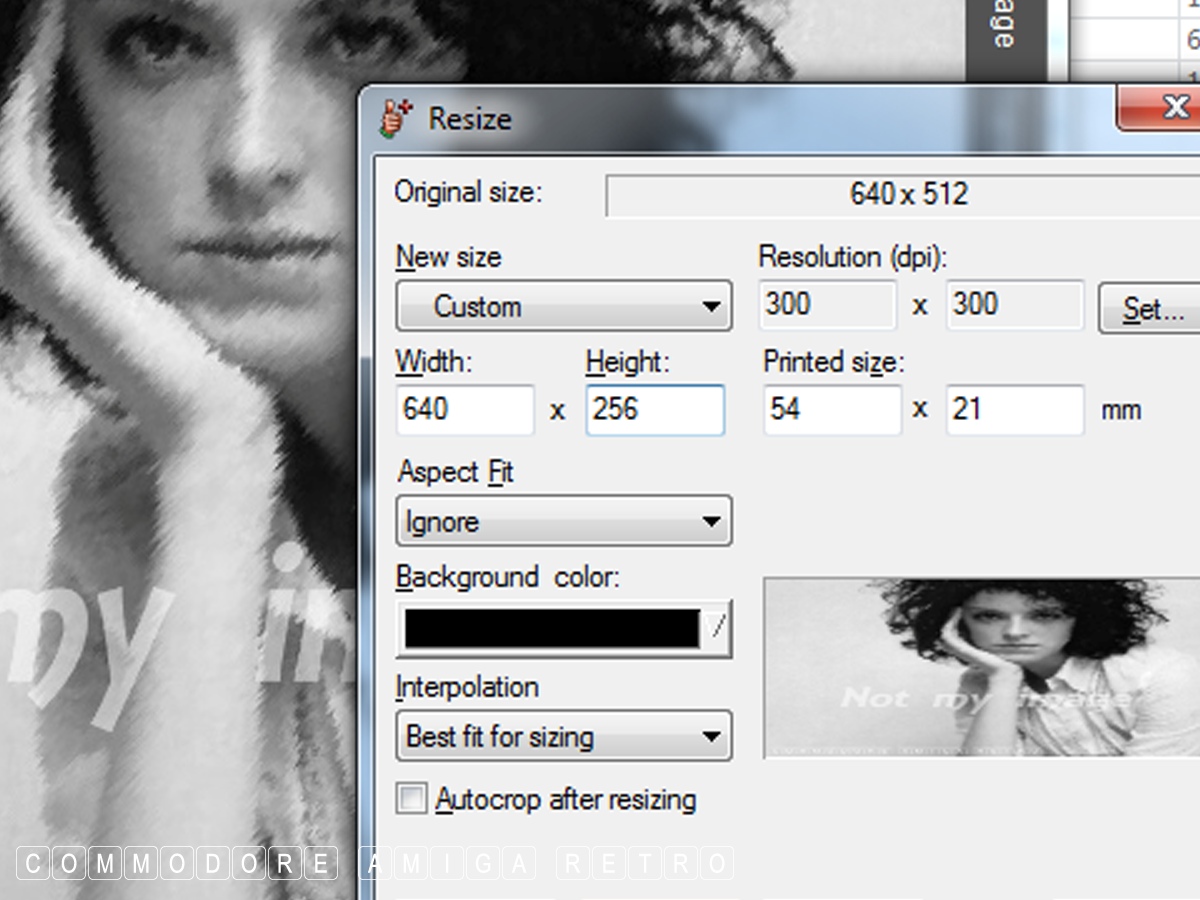This screenshot has width=1200, height=900.
Task: Switch to the vertical dark side tab
Action: pos(1003,35)
